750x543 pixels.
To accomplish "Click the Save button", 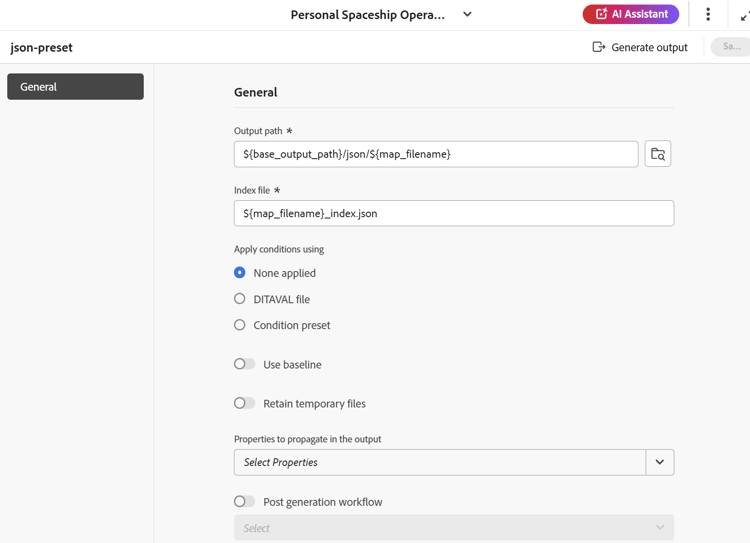I will click(731, 47).
